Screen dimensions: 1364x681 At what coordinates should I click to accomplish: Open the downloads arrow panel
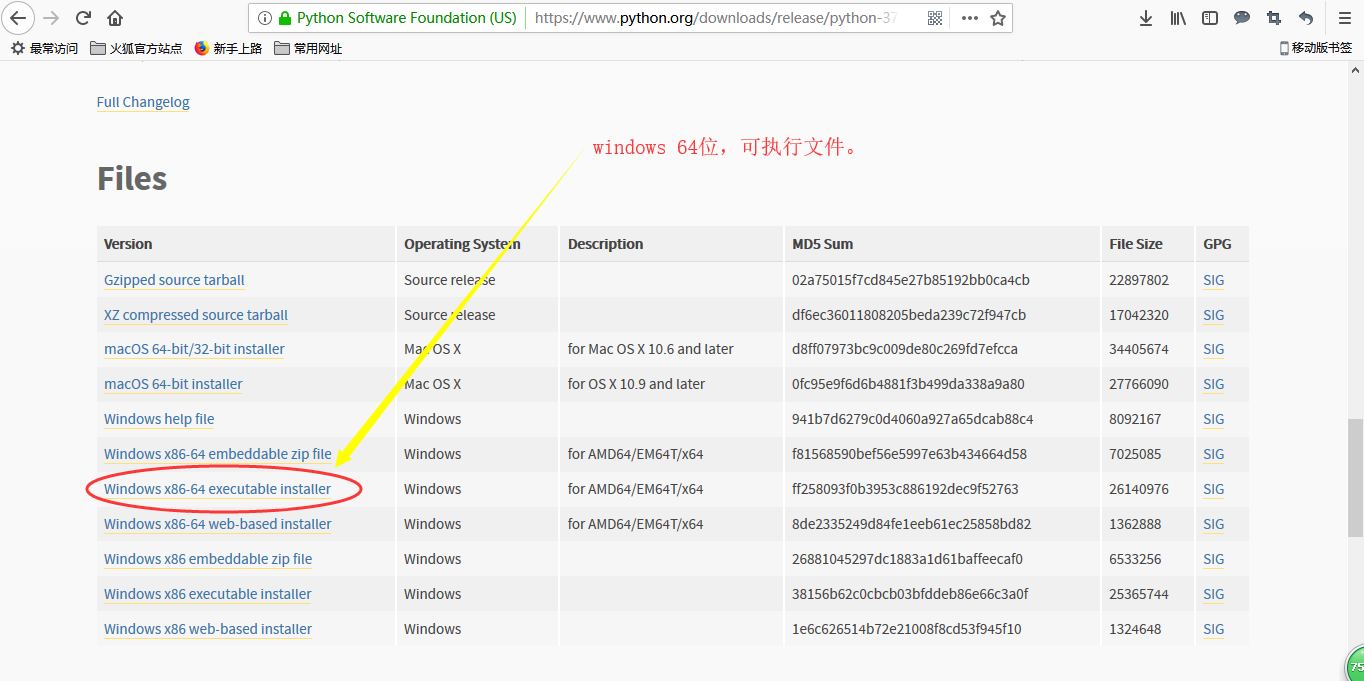(1146, 18)
